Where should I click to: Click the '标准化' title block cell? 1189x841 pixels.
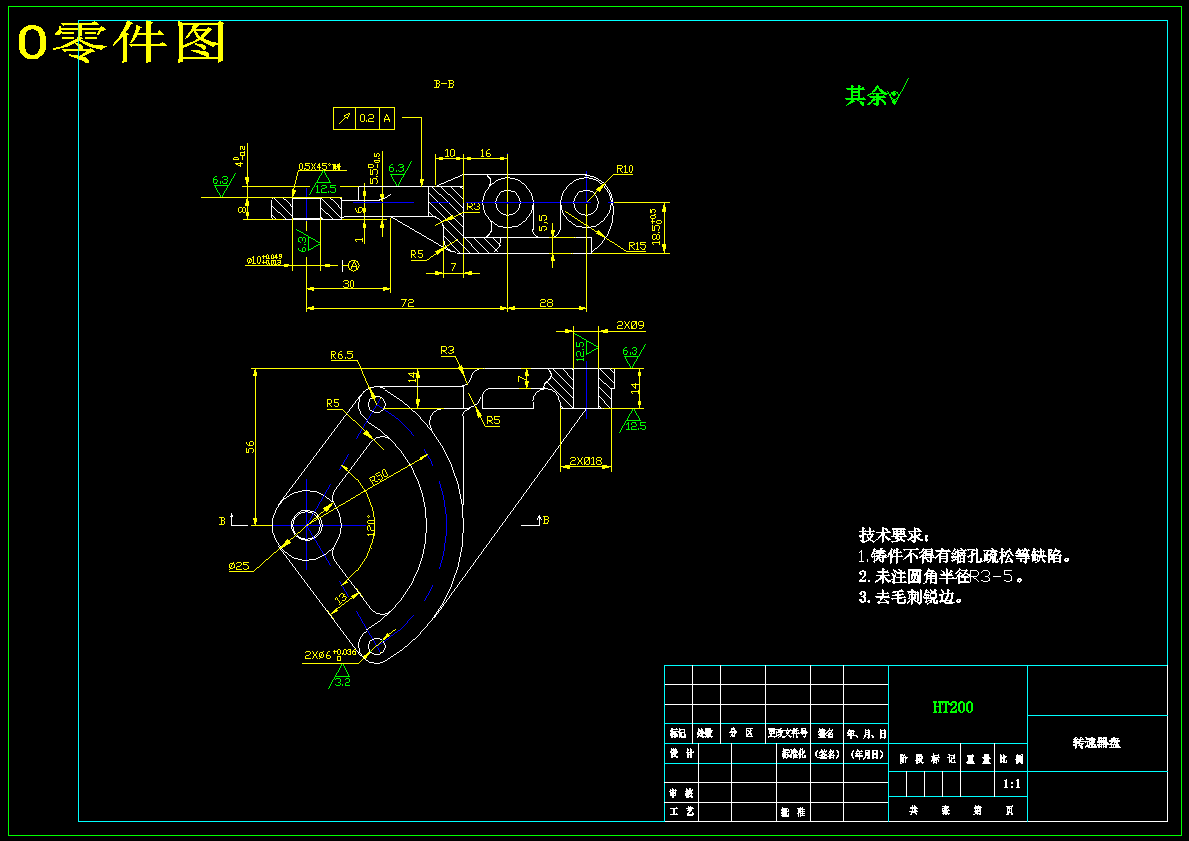(x=793, y=754)
